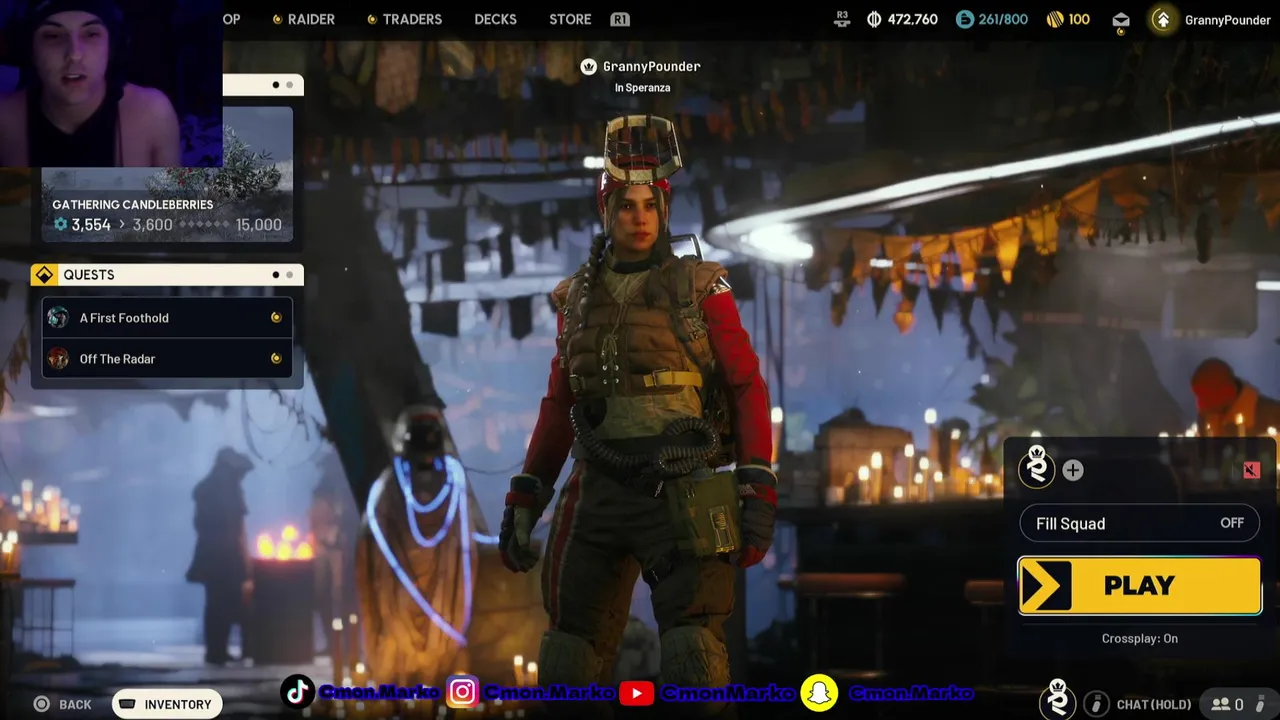Open the mail inbox envelope icon
Screen dimensions: 1280x720
click(x=1121, y=20)
